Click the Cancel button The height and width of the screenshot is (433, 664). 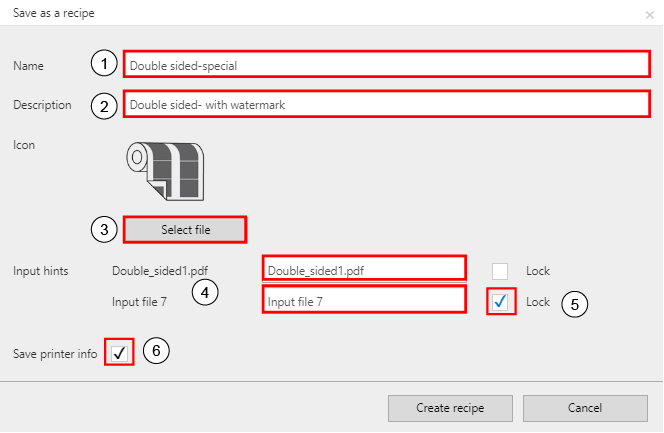585,408
